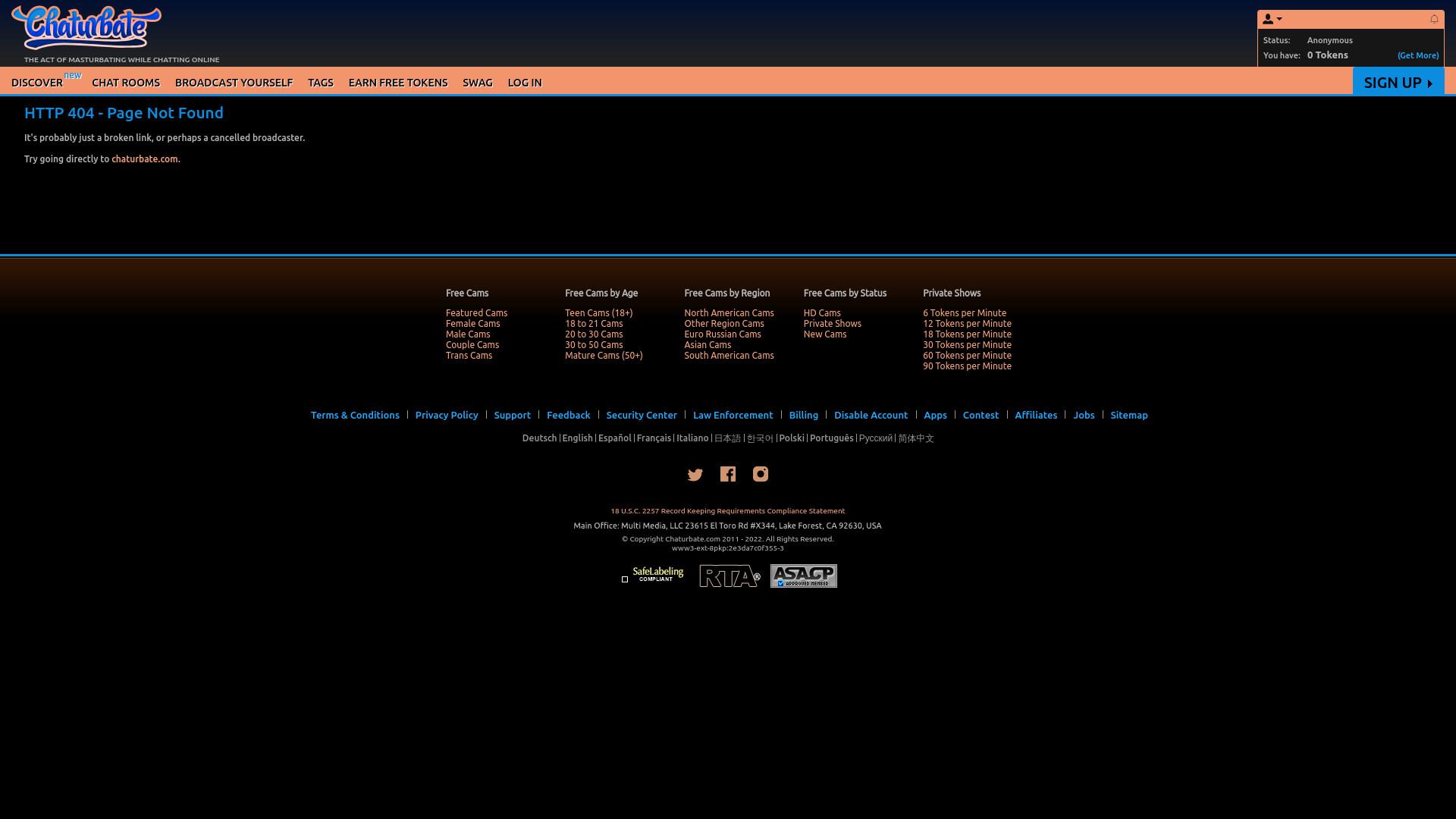The image size is (1456, 819).
Task: Open 30 to 50 Cams link
Action: [x=594, y=345]
